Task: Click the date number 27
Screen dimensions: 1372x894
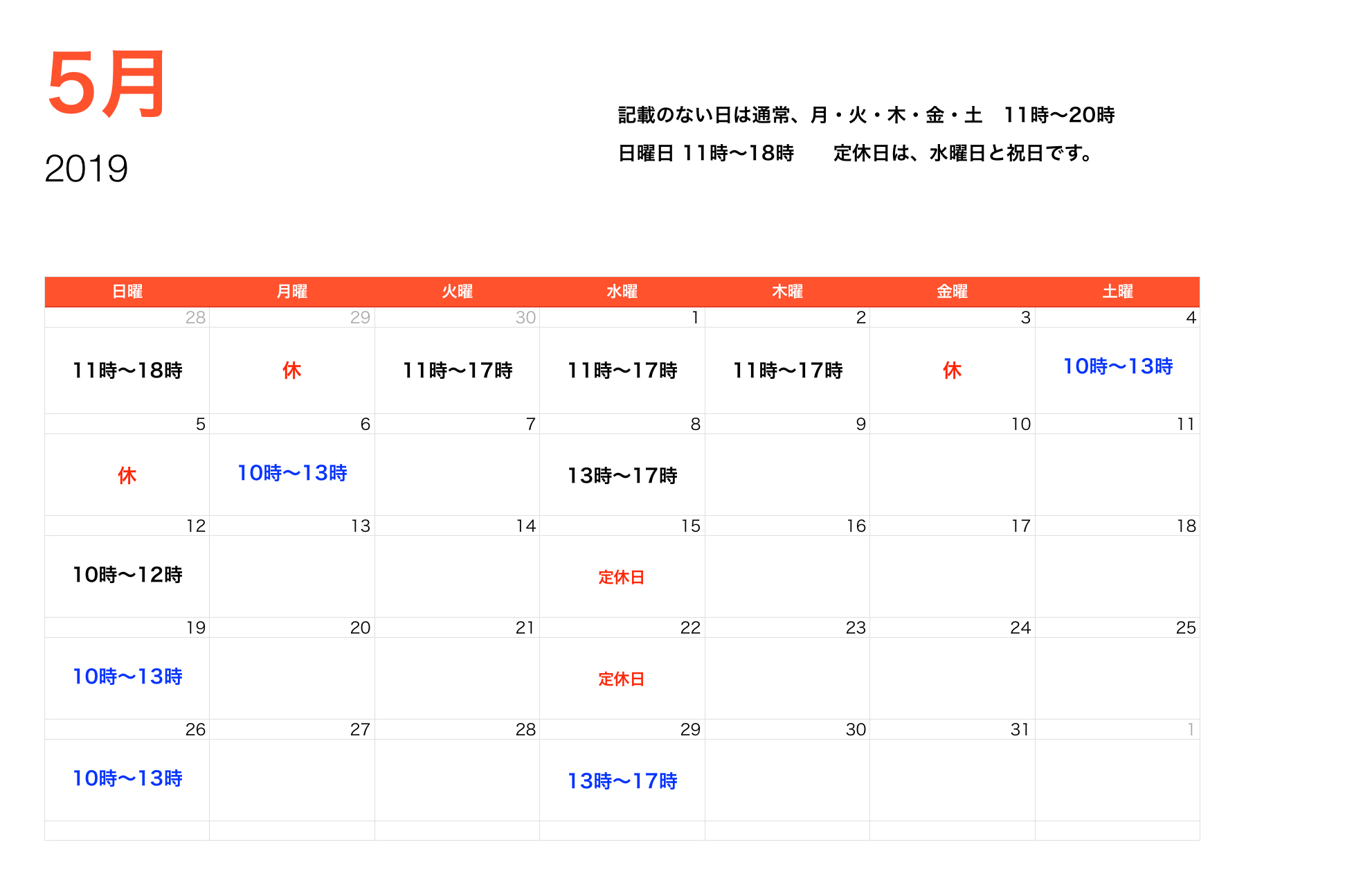Action: point(360,729)
